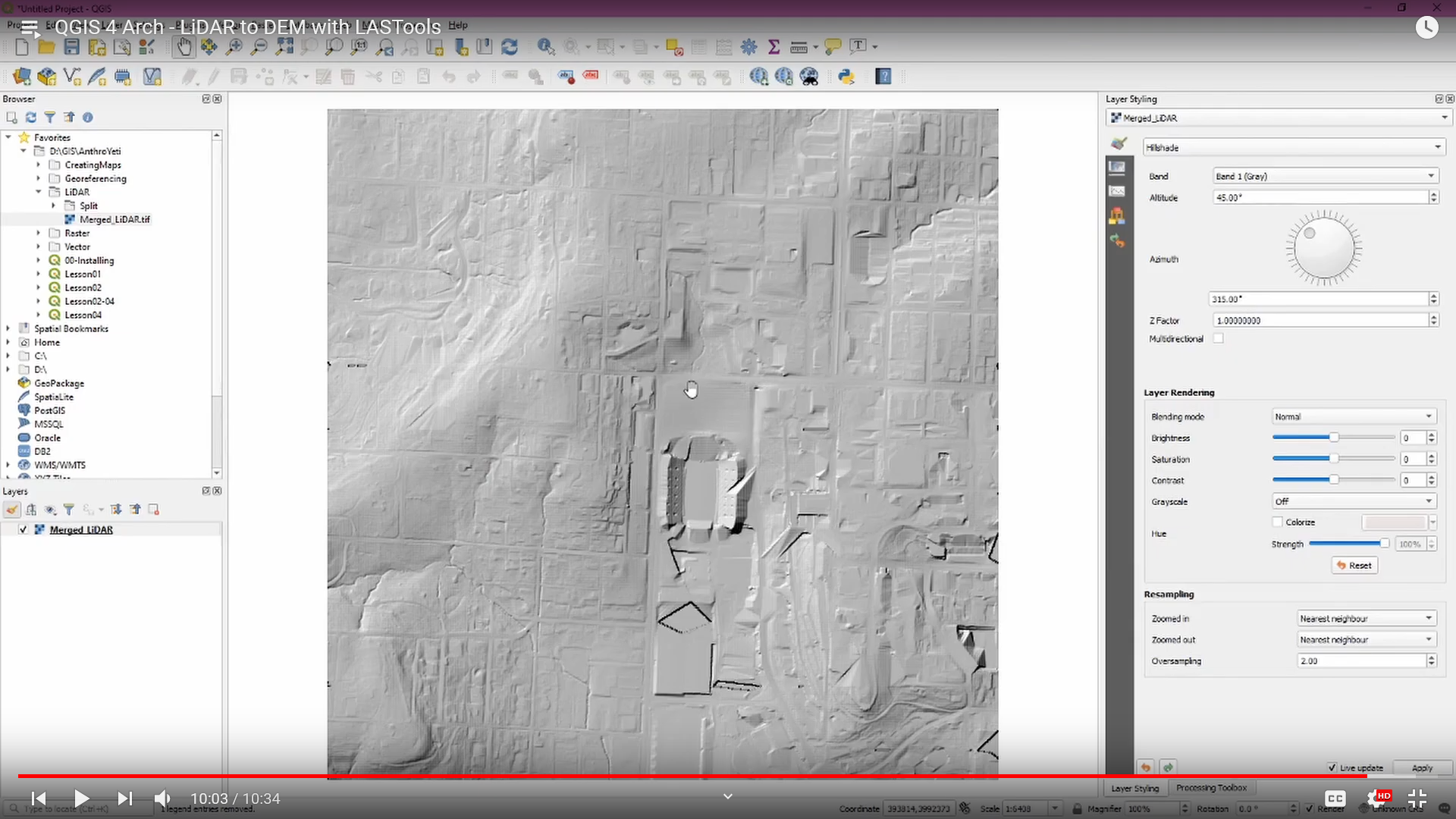This screenshot has height=819, width=1456.
Task: Switch to the Processing Toolbox tab
Action: pyautogui.click(x=1212, y=787)
